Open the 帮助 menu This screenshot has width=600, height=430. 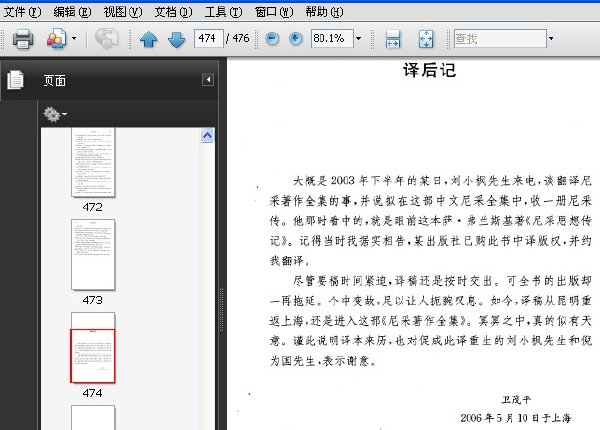click(324, 12)
